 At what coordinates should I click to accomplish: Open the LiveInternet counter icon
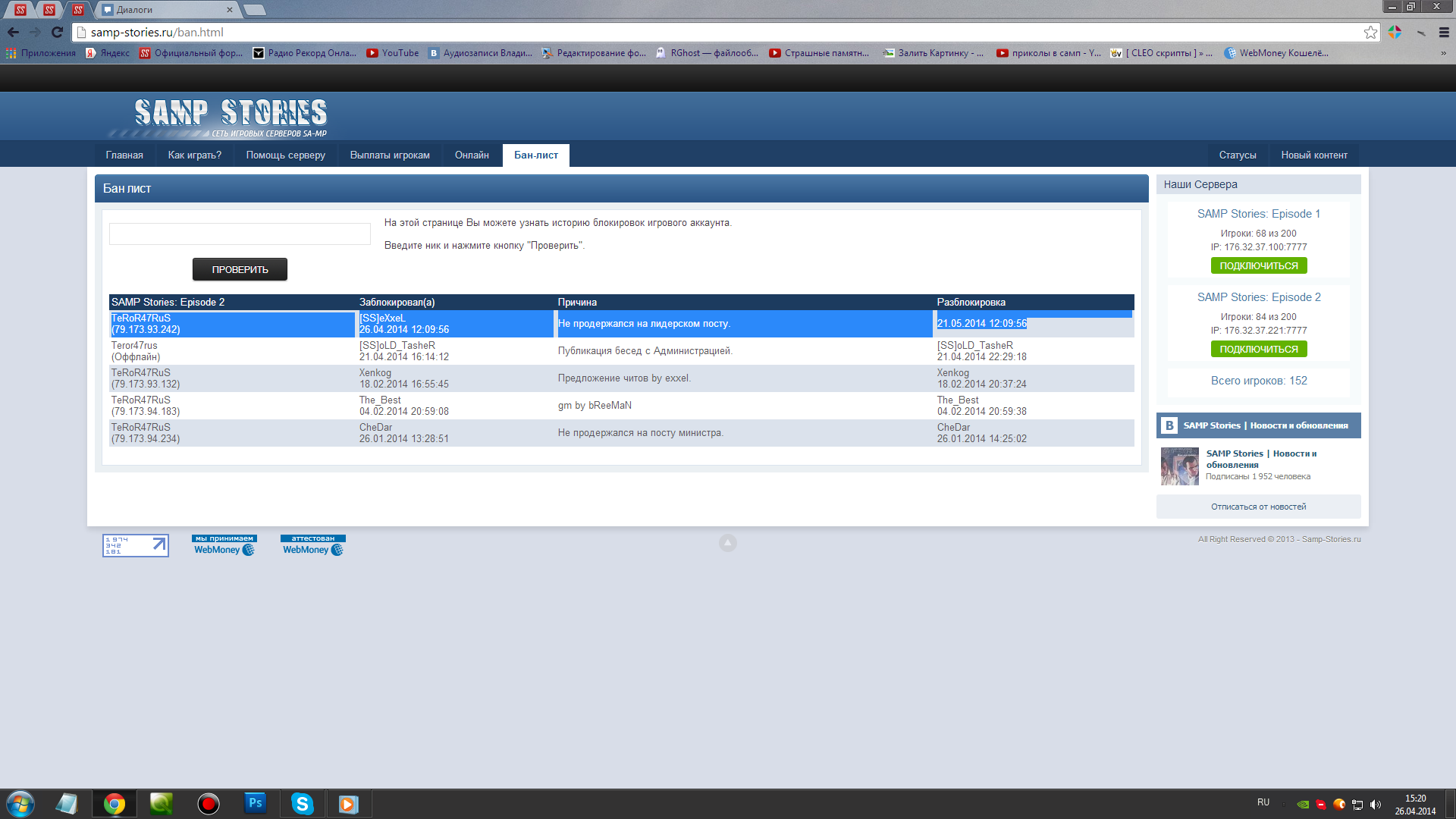pos(136,546)
